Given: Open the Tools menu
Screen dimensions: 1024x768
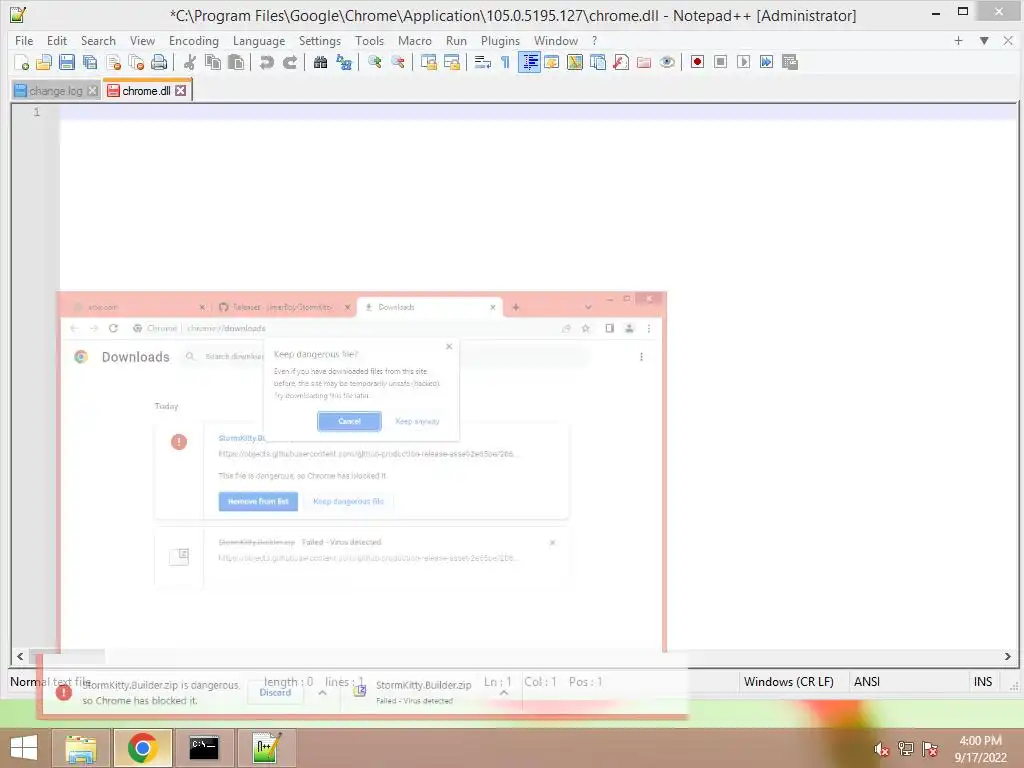Looking at the screenshot, I should tap(369, 40).
